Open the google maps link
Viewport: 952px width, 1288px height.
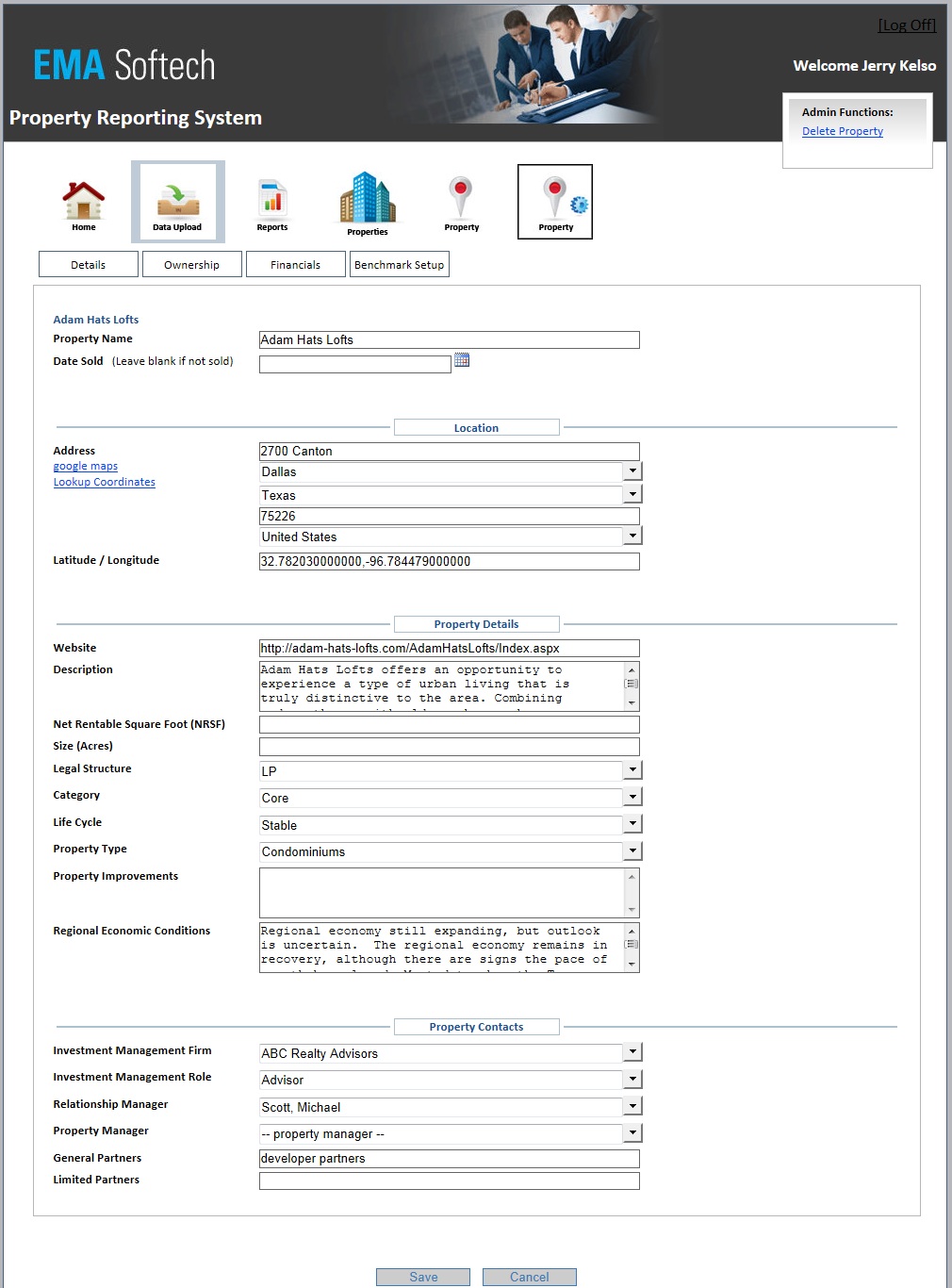86,466
